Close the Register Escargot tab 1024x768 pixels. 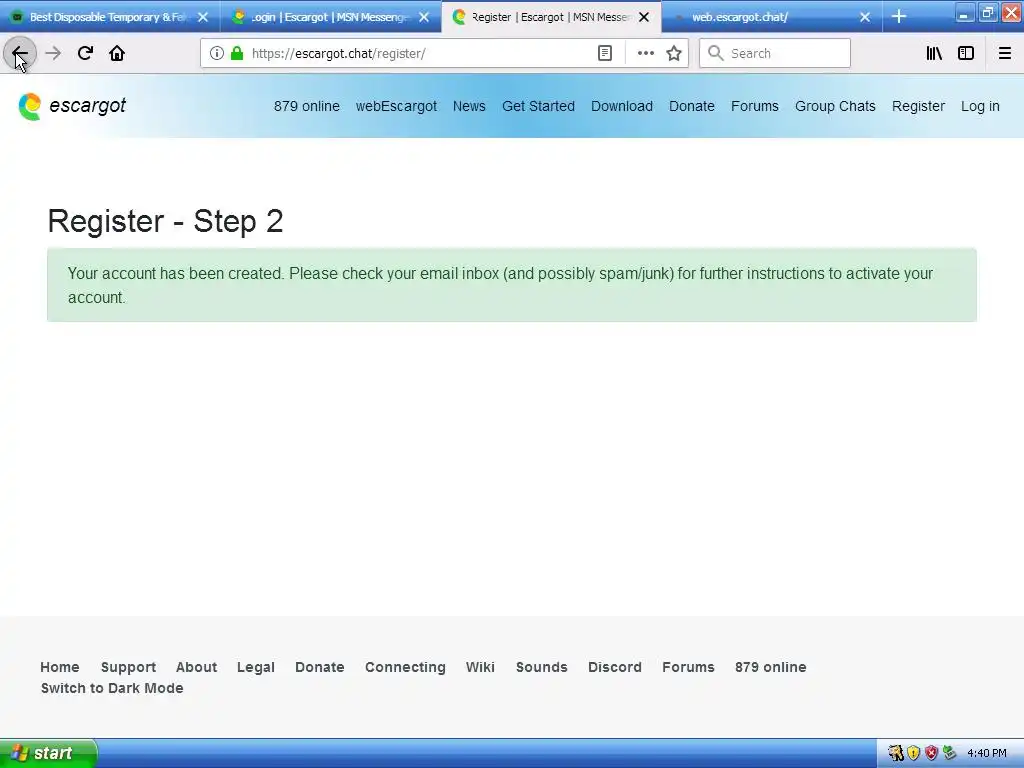(x=644, y=17)
